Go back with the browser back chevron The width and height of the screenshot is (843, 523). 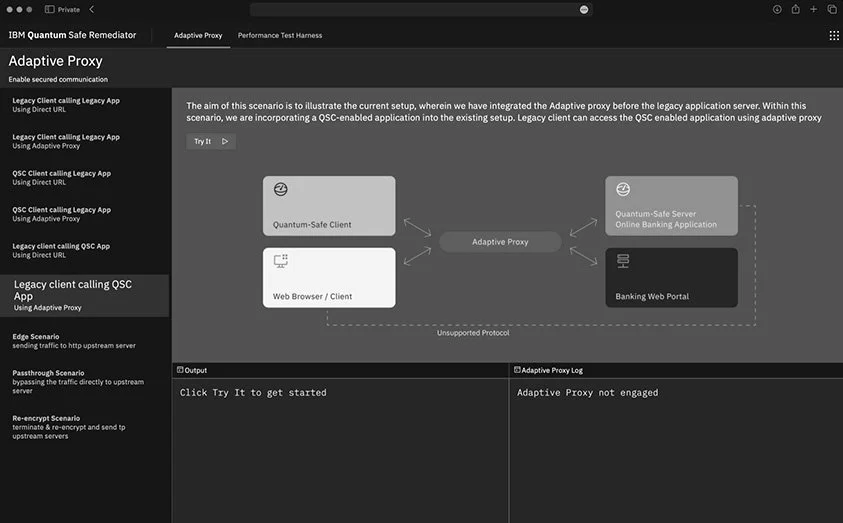click(92, 9)
